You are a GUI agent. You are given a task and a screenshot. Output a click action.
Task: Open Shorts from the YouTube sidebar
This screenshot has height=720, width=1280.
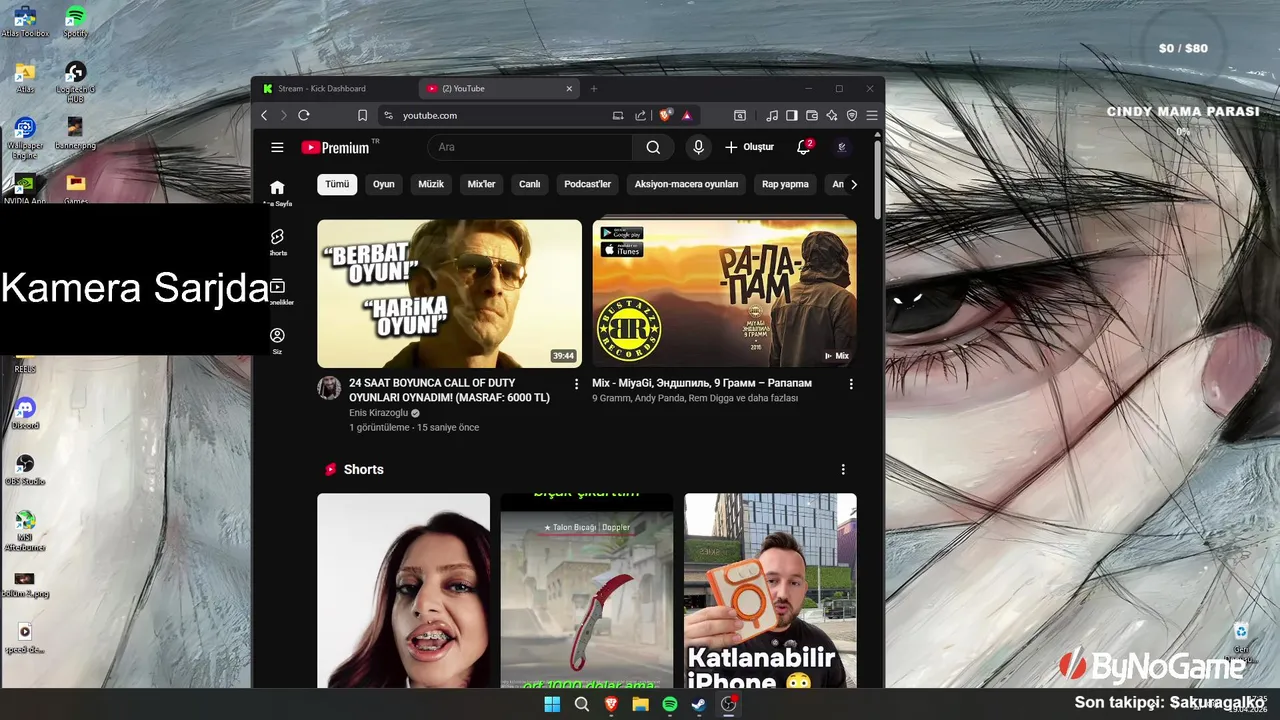tap(277, 242)
